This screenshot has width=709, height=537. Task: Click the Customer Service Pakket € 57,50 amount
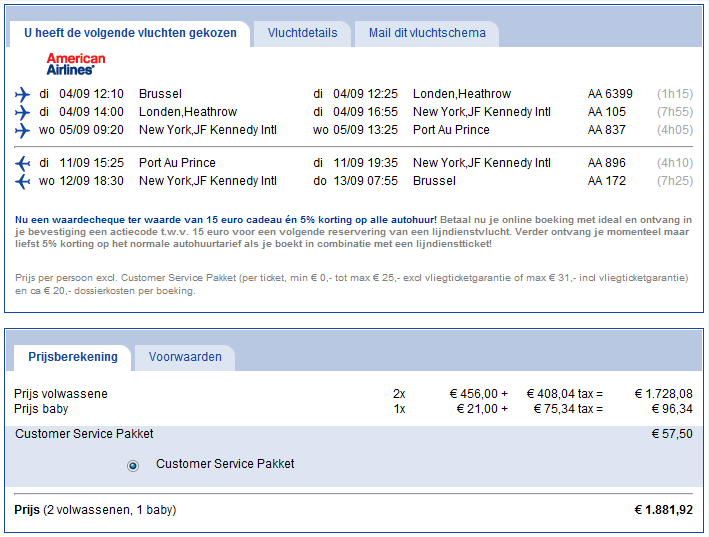672,434
